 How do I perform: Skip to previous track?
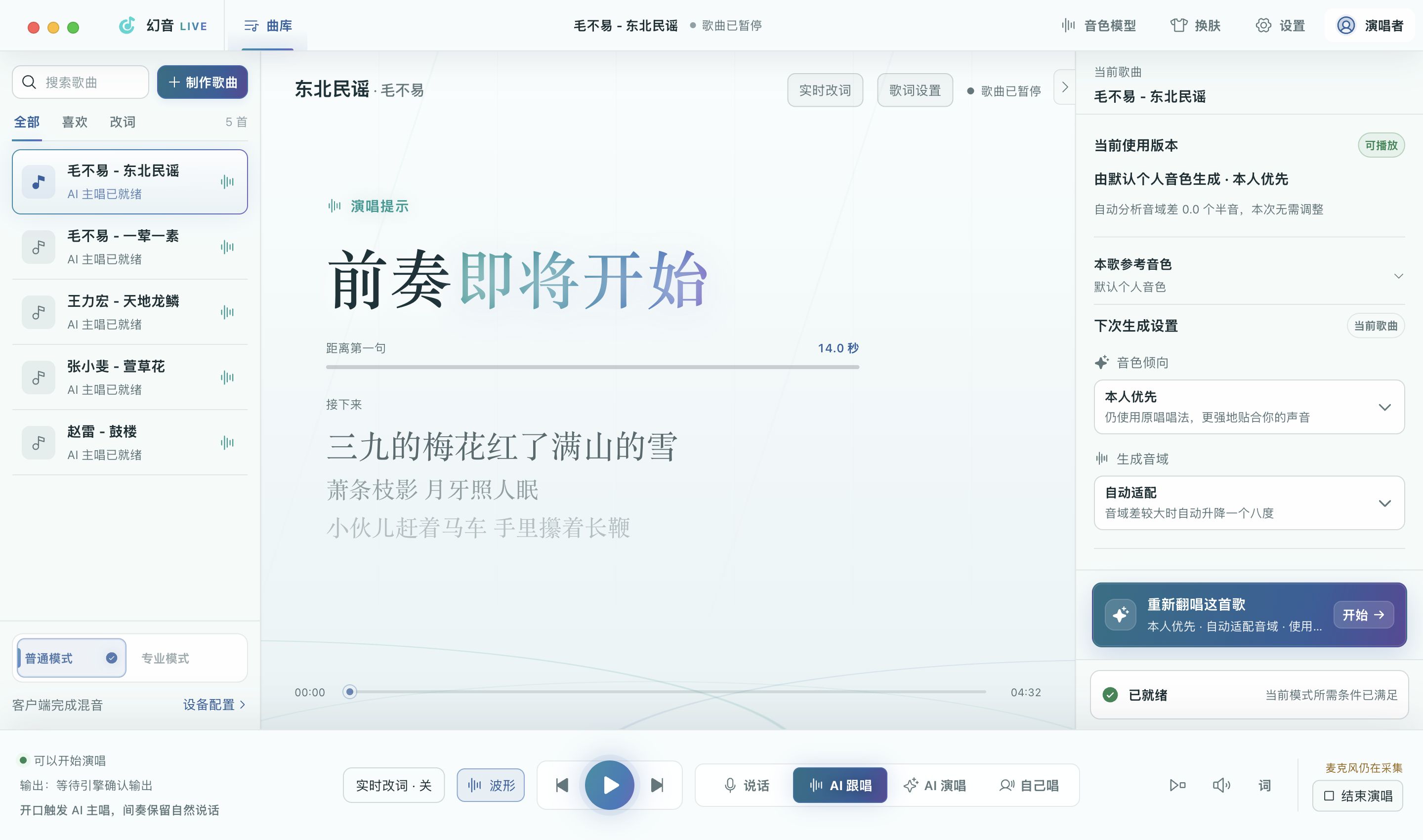(561, 785)
